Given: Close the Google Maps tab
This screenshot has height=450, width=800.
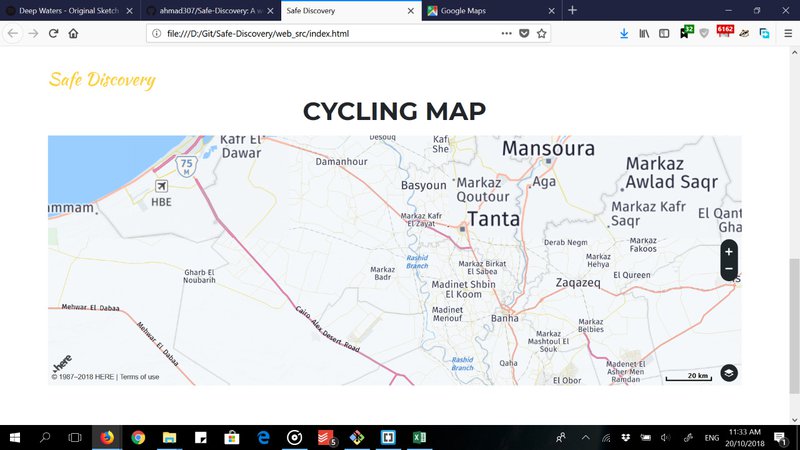Looking at the screenshot, I should click(x=552, y=11).
